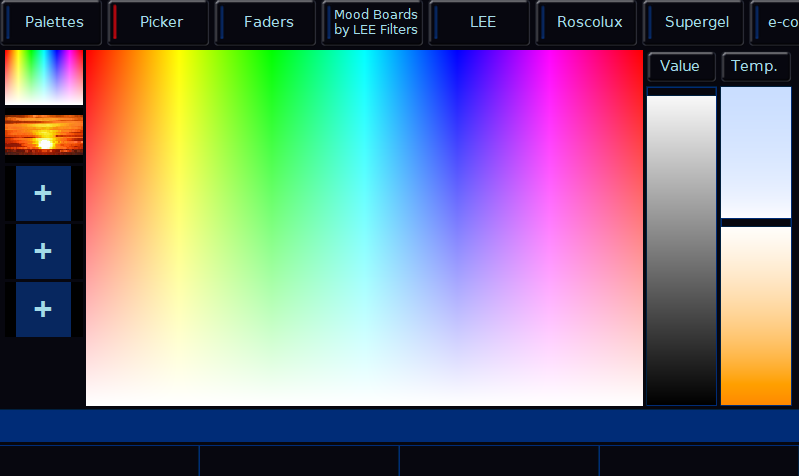This screenshot has height=476, width=799.
Task: Open the Supergel tab
Action: 693,22
